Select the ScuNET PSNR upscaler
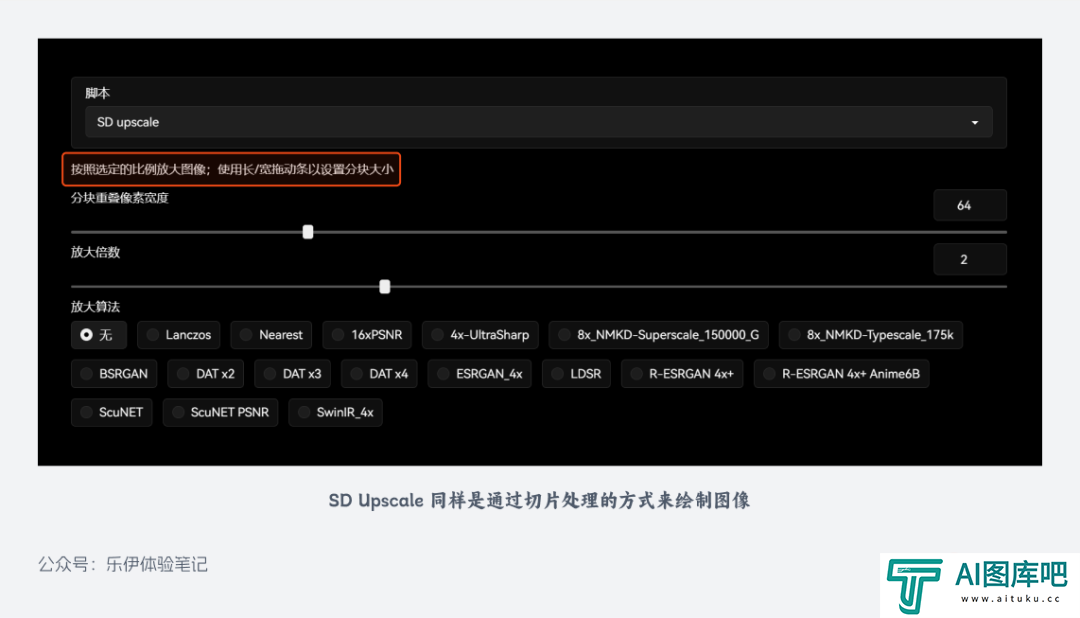 220,413
